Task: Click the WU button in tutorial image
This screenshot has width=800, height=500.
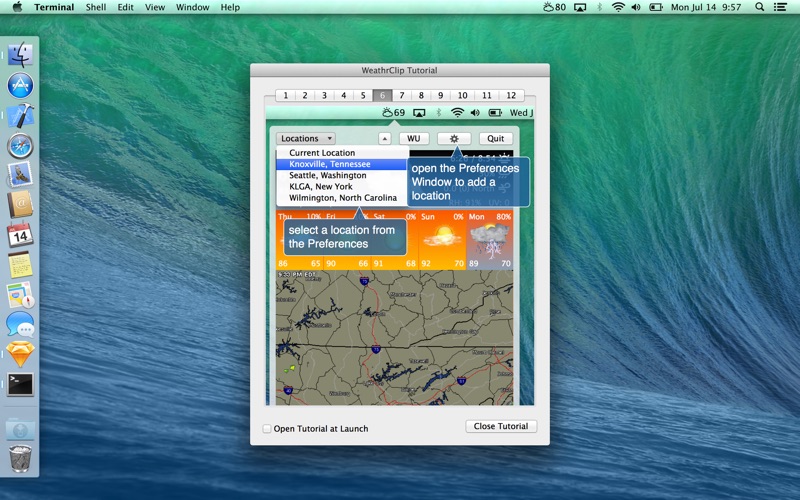Action: pyautogui.click(x=414, y=138)
